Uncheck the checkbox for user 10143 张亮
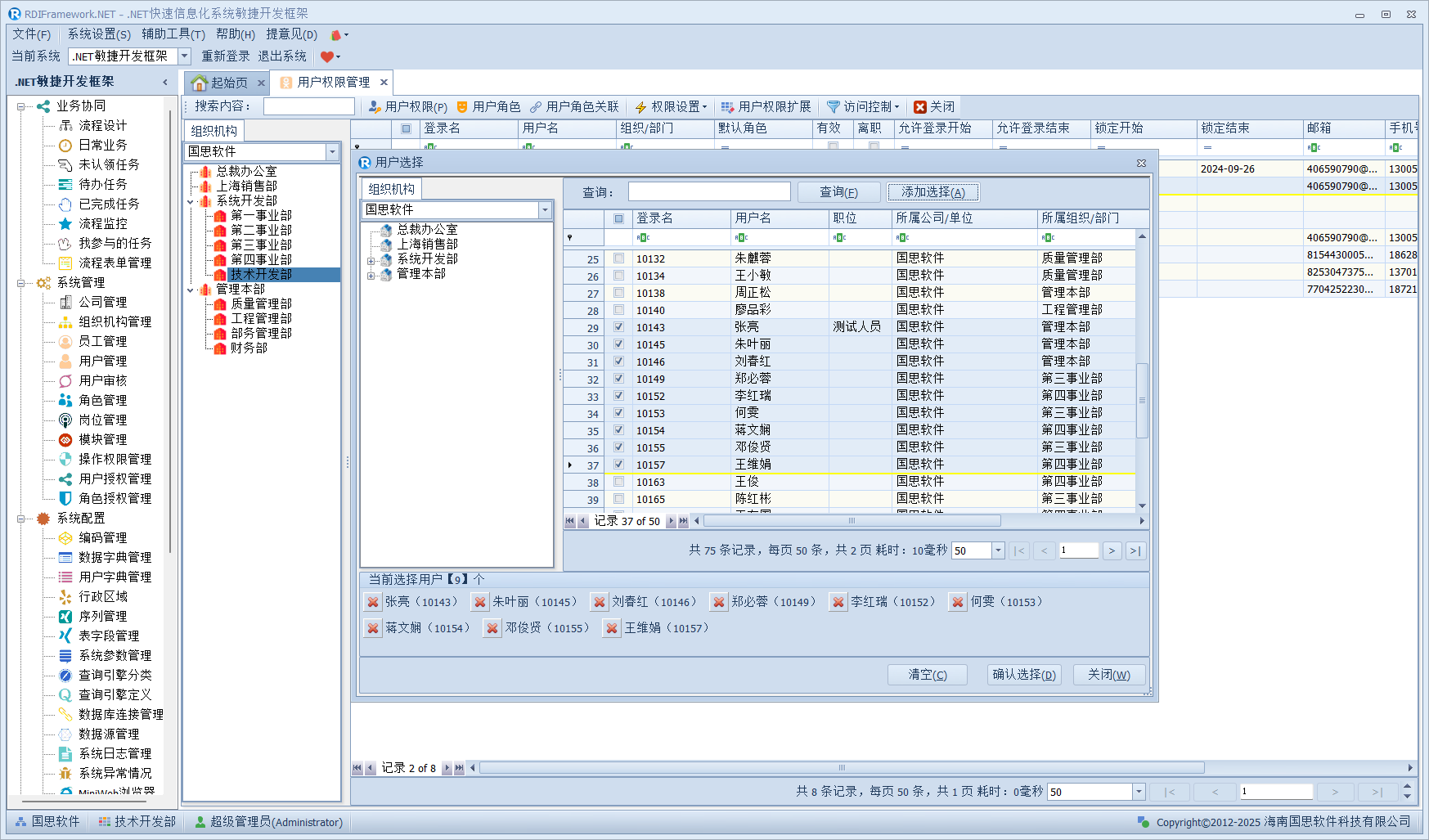1429x840 pixels. pyautogui.click(x=619, y=327)
